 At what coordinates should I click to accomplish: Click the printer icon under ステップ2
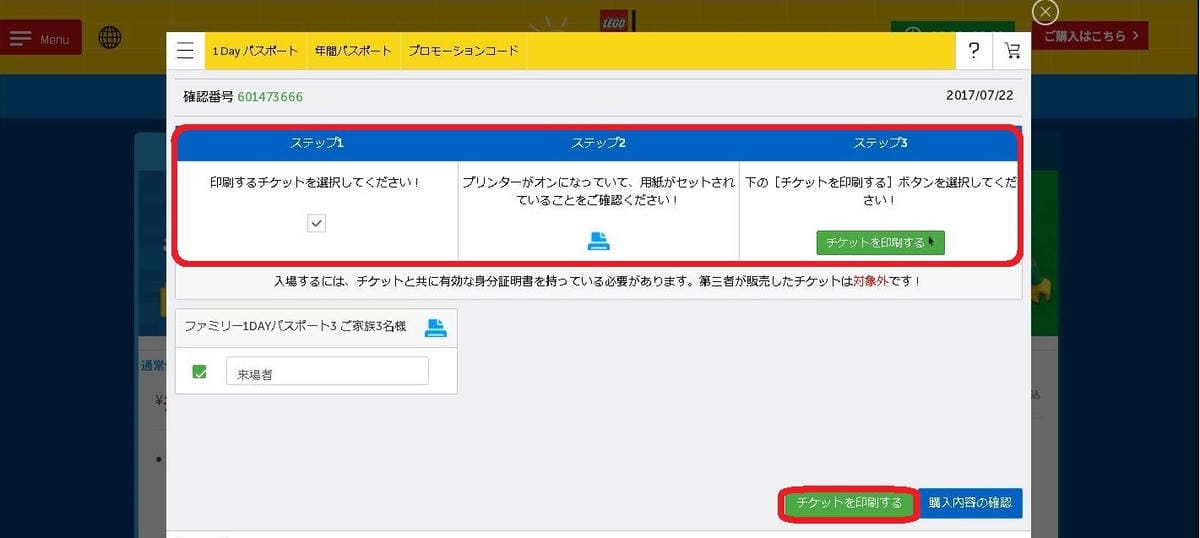pyautogui.click(x=598, y=241)
